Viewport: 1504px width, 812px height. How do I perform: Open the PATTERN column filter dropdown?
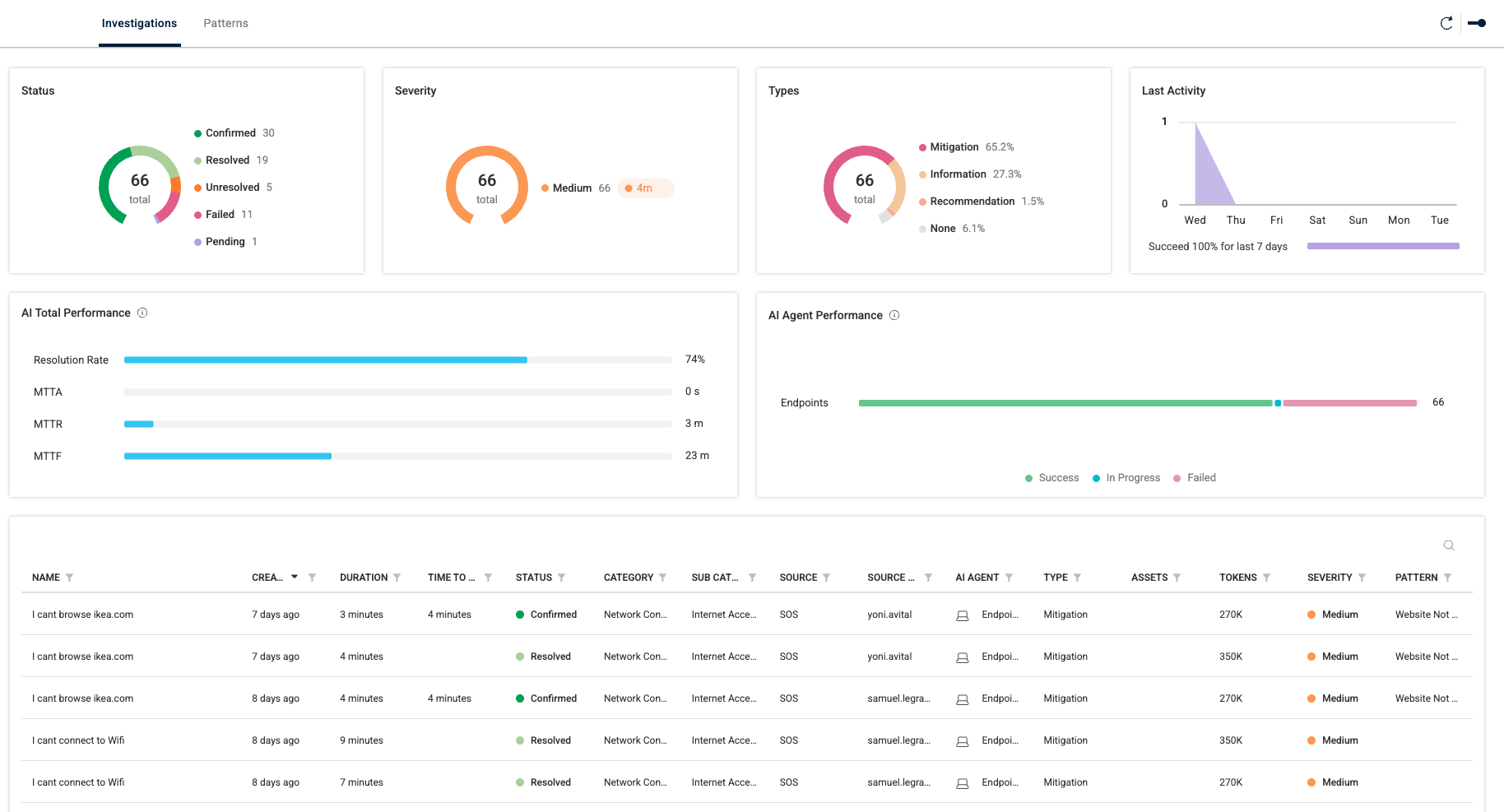(x=1447, y=578)
